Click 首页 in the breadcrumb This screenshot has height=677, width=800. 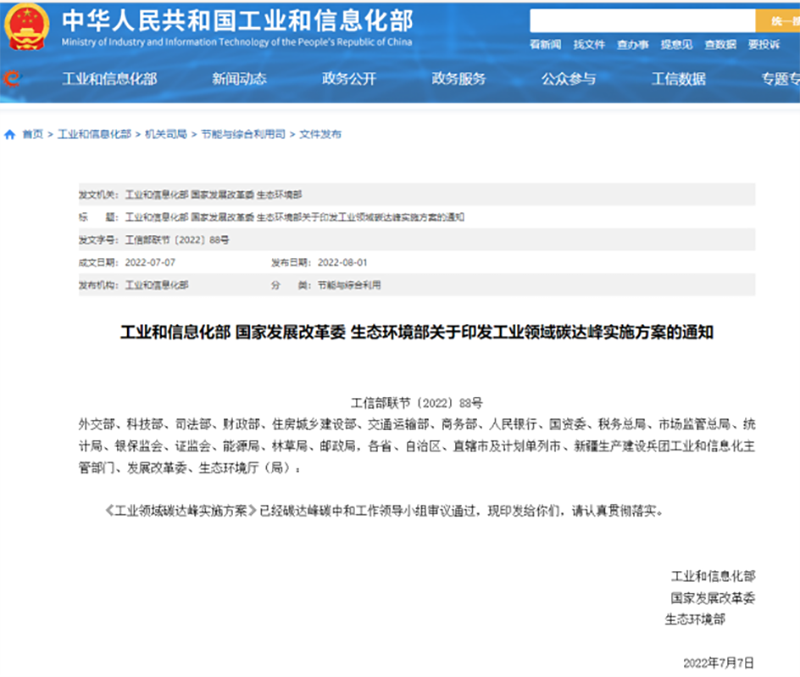(x=32, y=134)
